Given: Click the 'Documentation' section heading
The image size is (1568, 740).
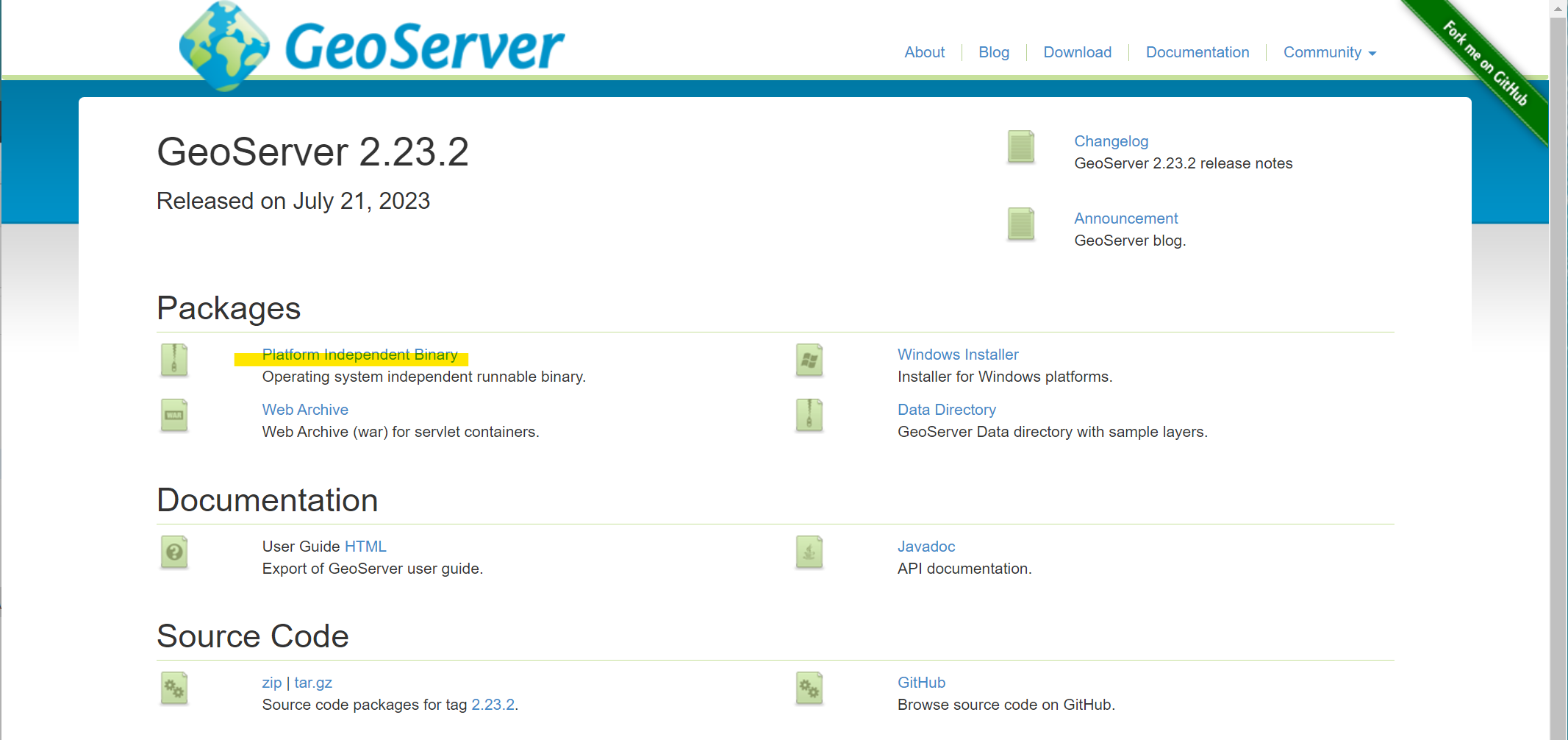Looking at the screenshot, I should click(268, 500).
